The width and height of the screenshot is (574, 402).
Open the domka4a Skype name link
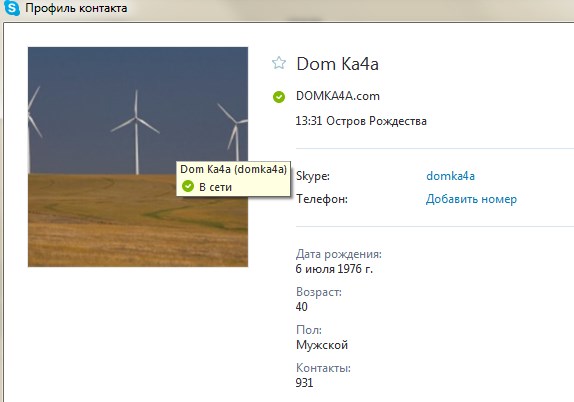(x=450, y=176)
